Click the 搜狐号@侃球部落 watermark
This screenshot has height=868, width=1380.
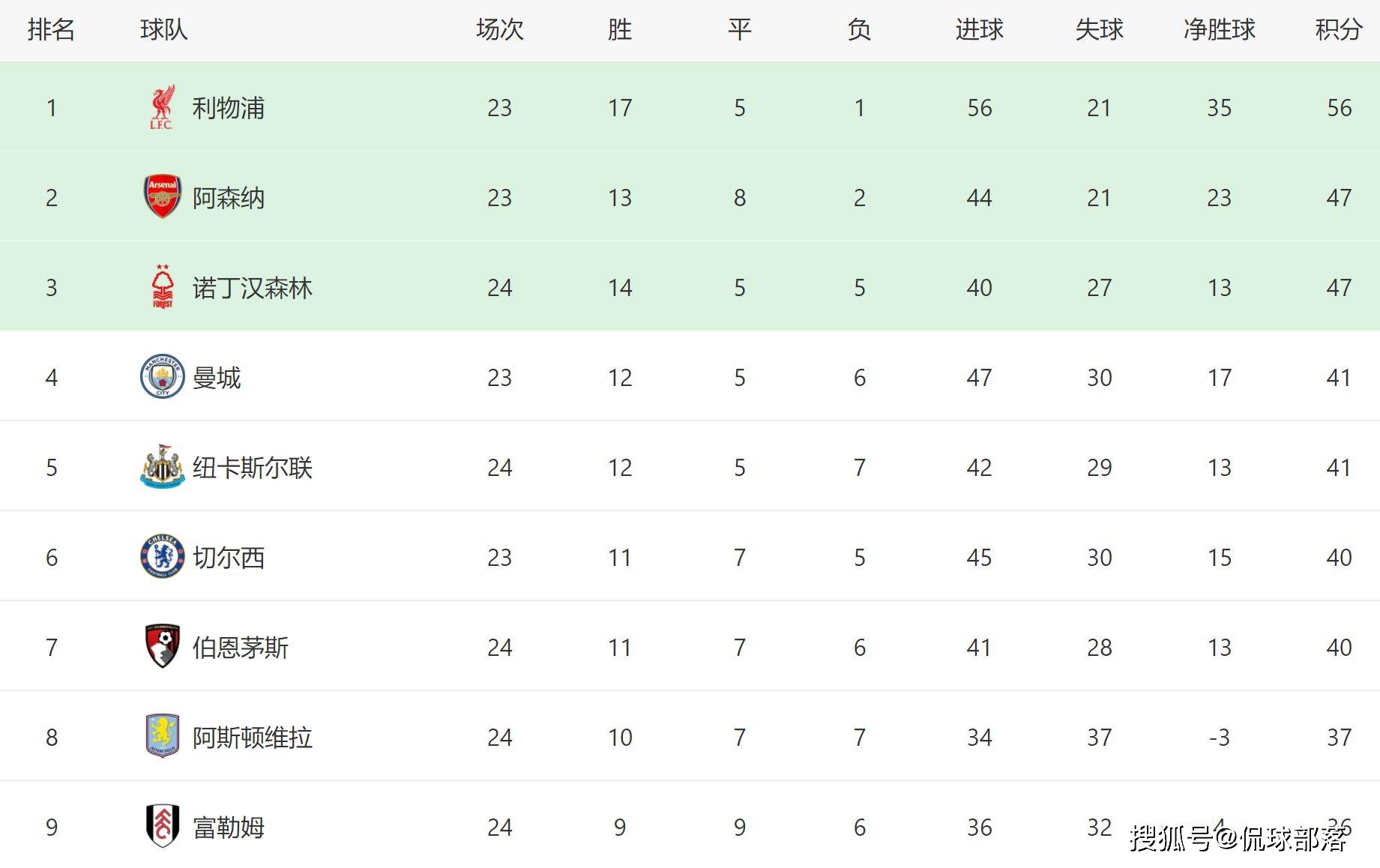click(x=1238, y=838)
